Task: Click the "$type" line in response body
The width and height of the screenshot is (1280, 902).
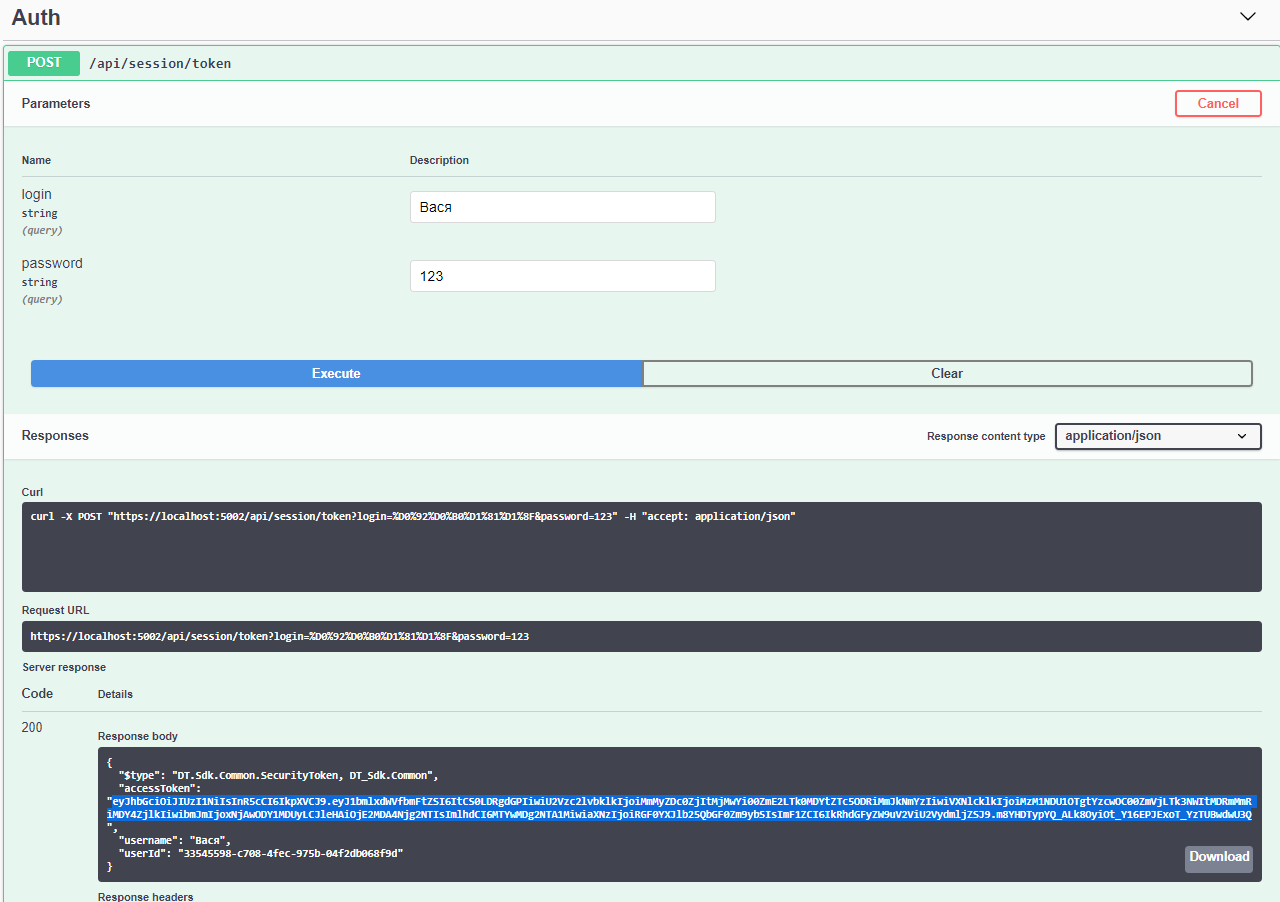Action: click(278, 775)
